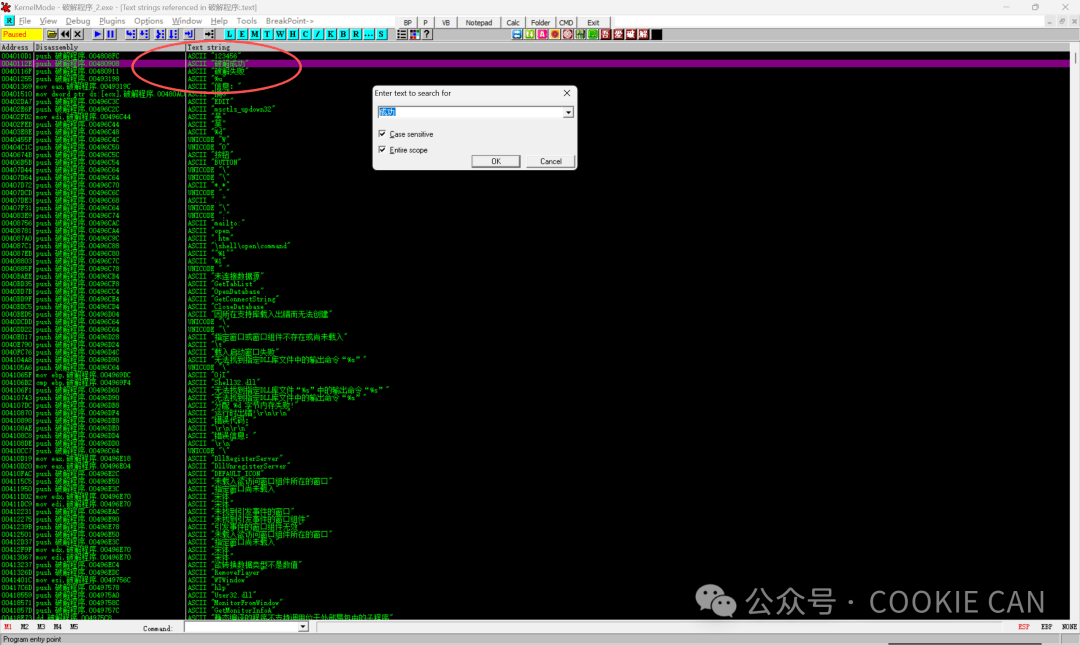The image size is (1080, 645).
Task: Click the Run program play icon
Action: [98, 34]
